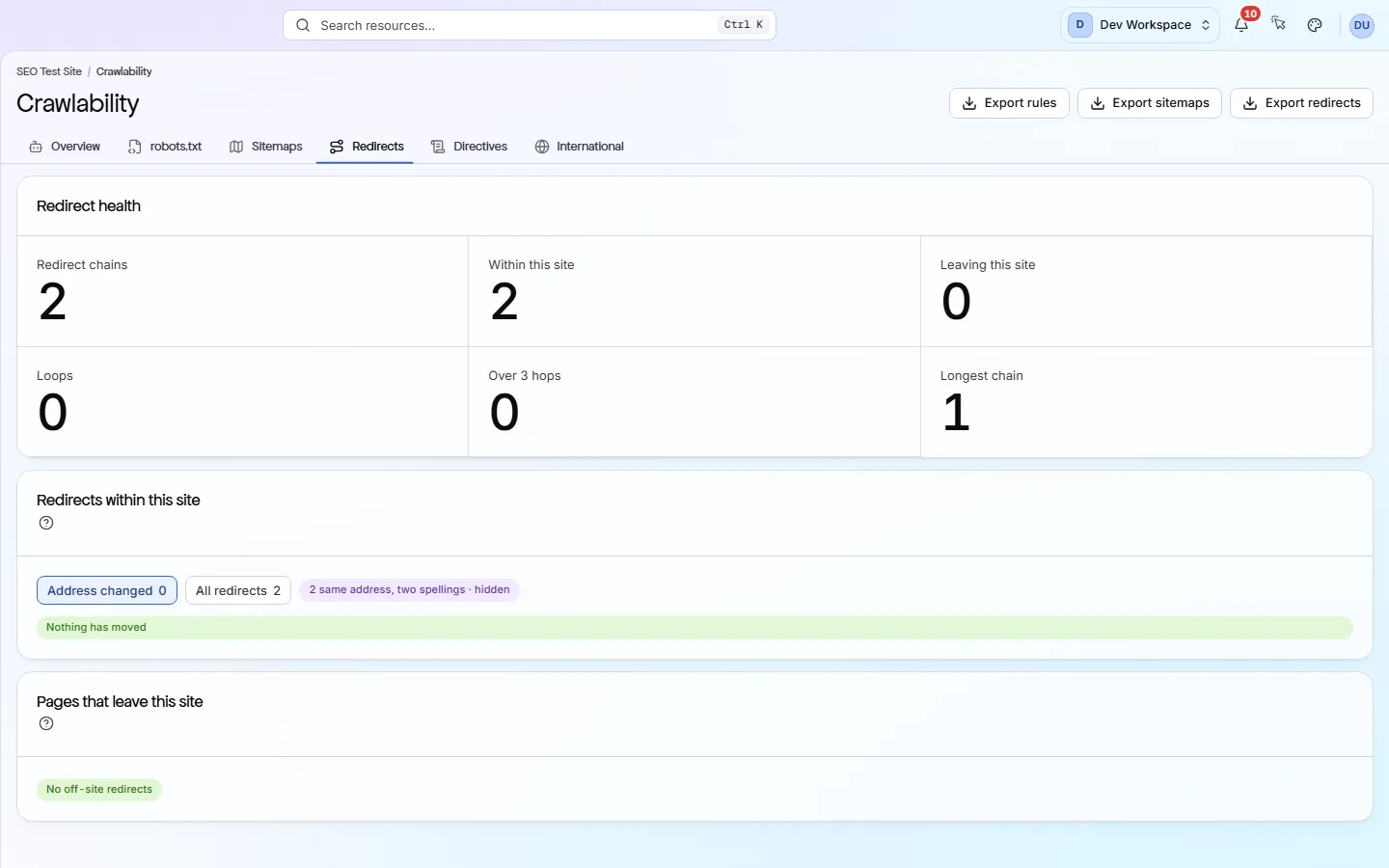1389x868 pixels.
Task: Click the notification count badge 10
Action: click(1250, 14)
